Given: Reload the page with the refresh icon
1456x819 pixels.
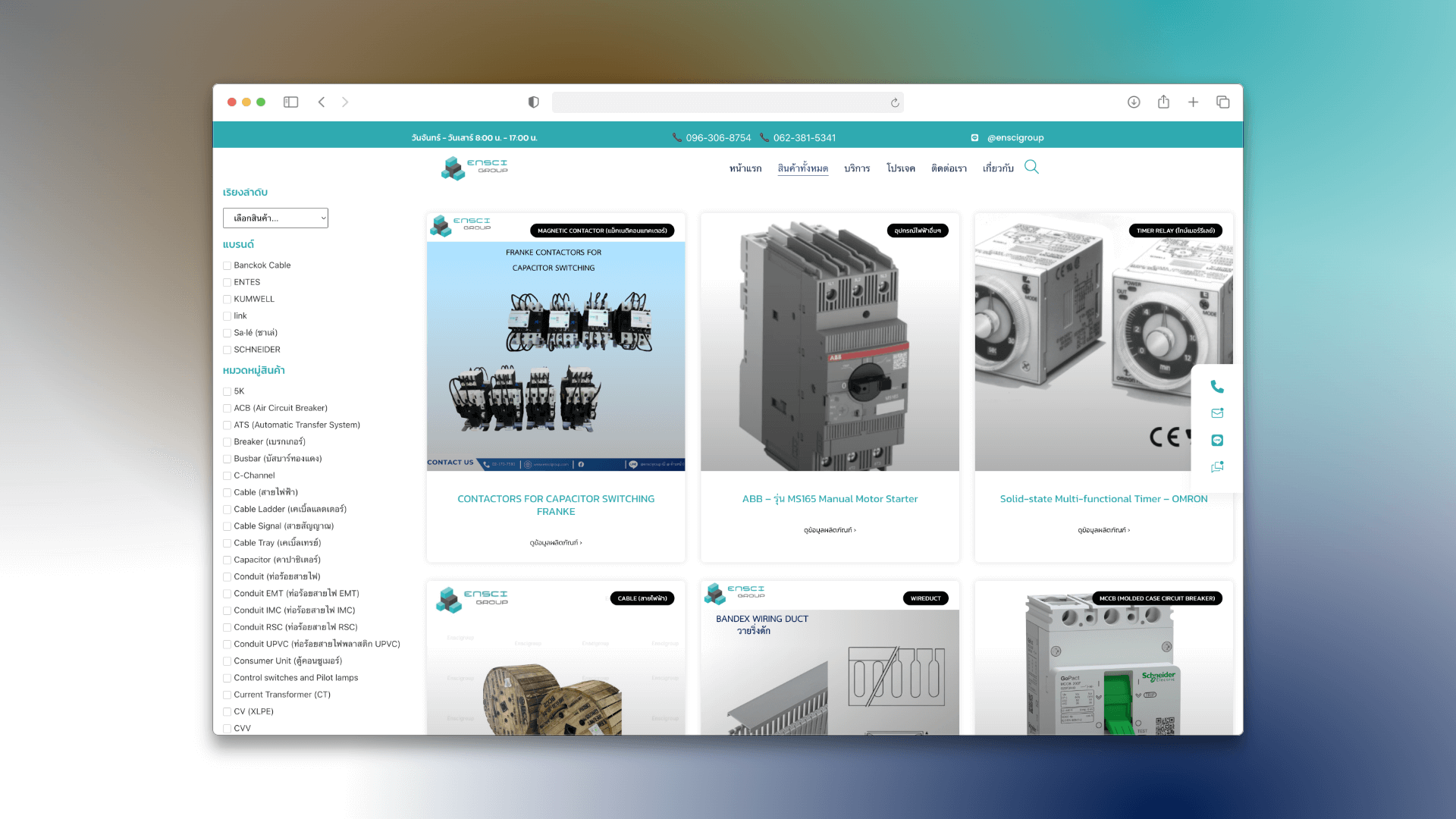Looking at the screenshot, I should point(895,103).
